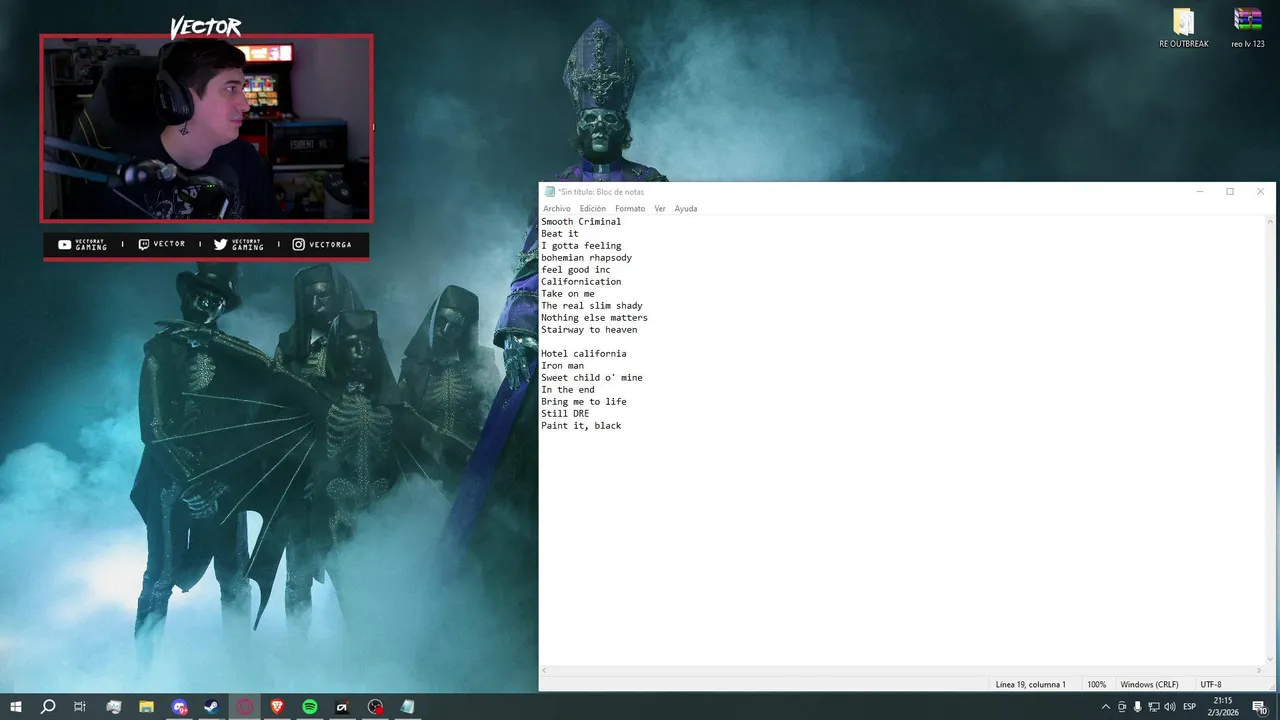This screenshot has height=720, width=1280.
Task: Click the 'The real slim shady' line
Action: (x=592, y=306)
